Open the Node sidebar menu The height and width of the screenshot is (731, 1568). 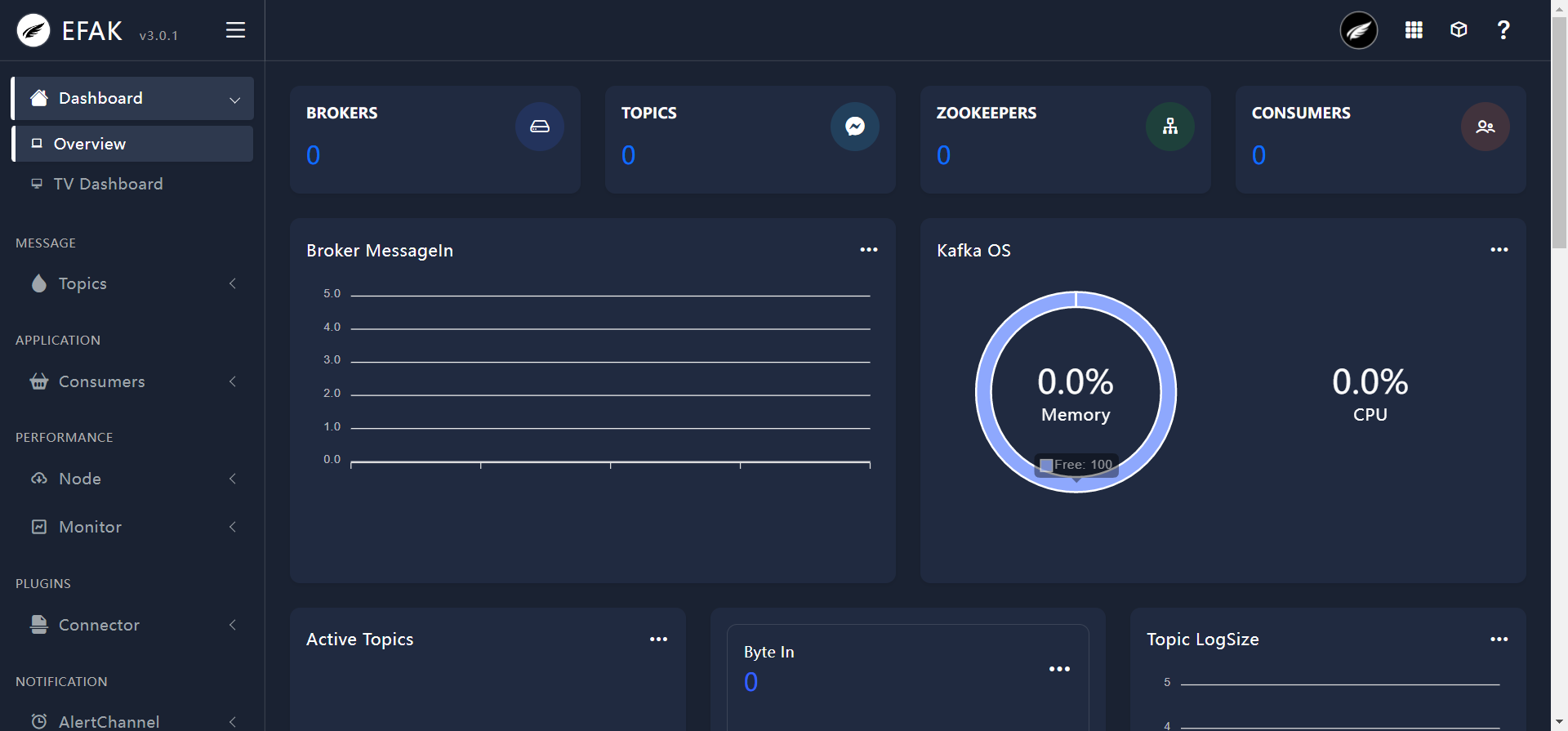click(133, 479)
